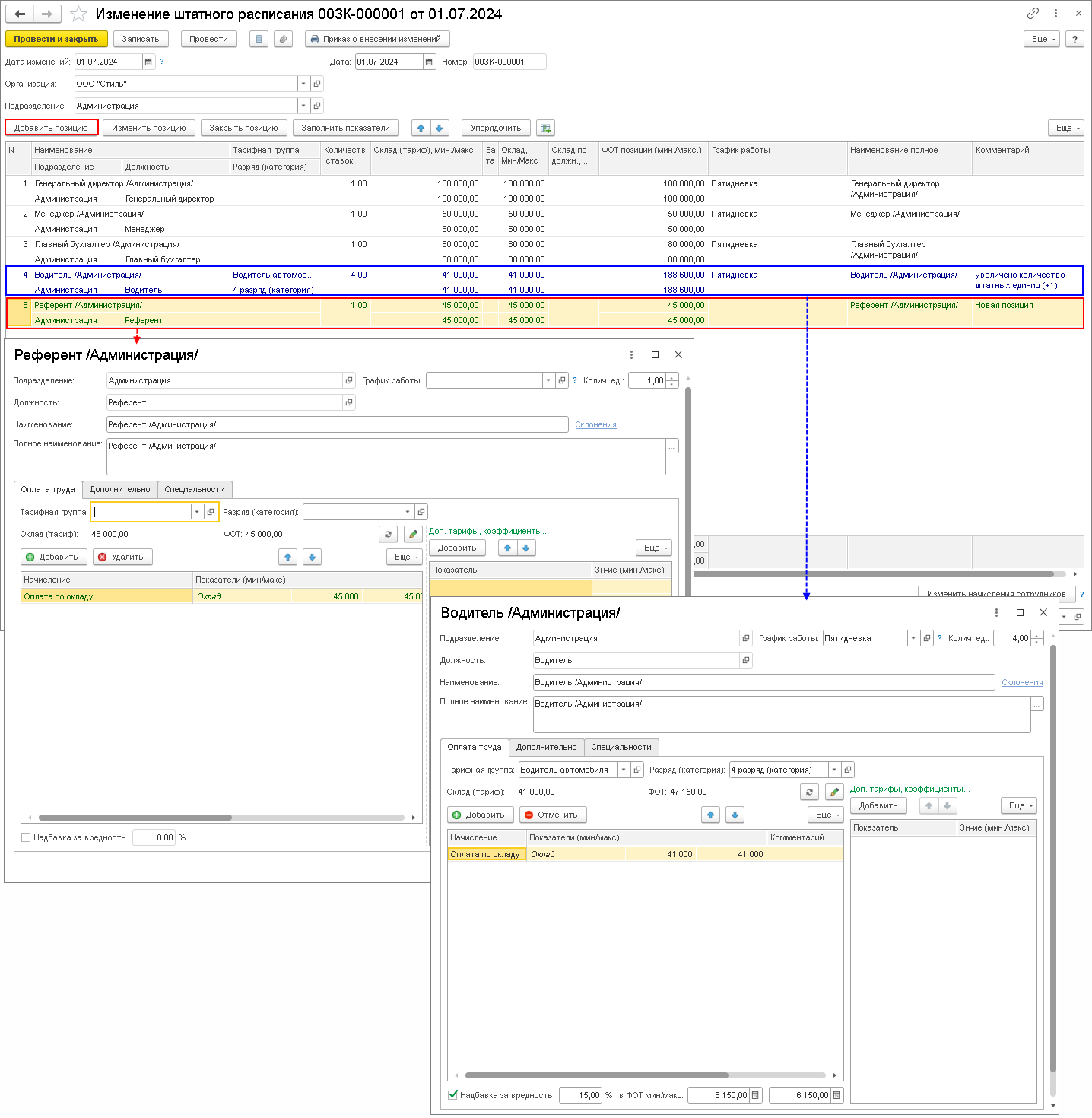The image size is (1092, 1118).
Task: Click the paperclip attachments icon in toolbar
Action: tap(283, 39)
